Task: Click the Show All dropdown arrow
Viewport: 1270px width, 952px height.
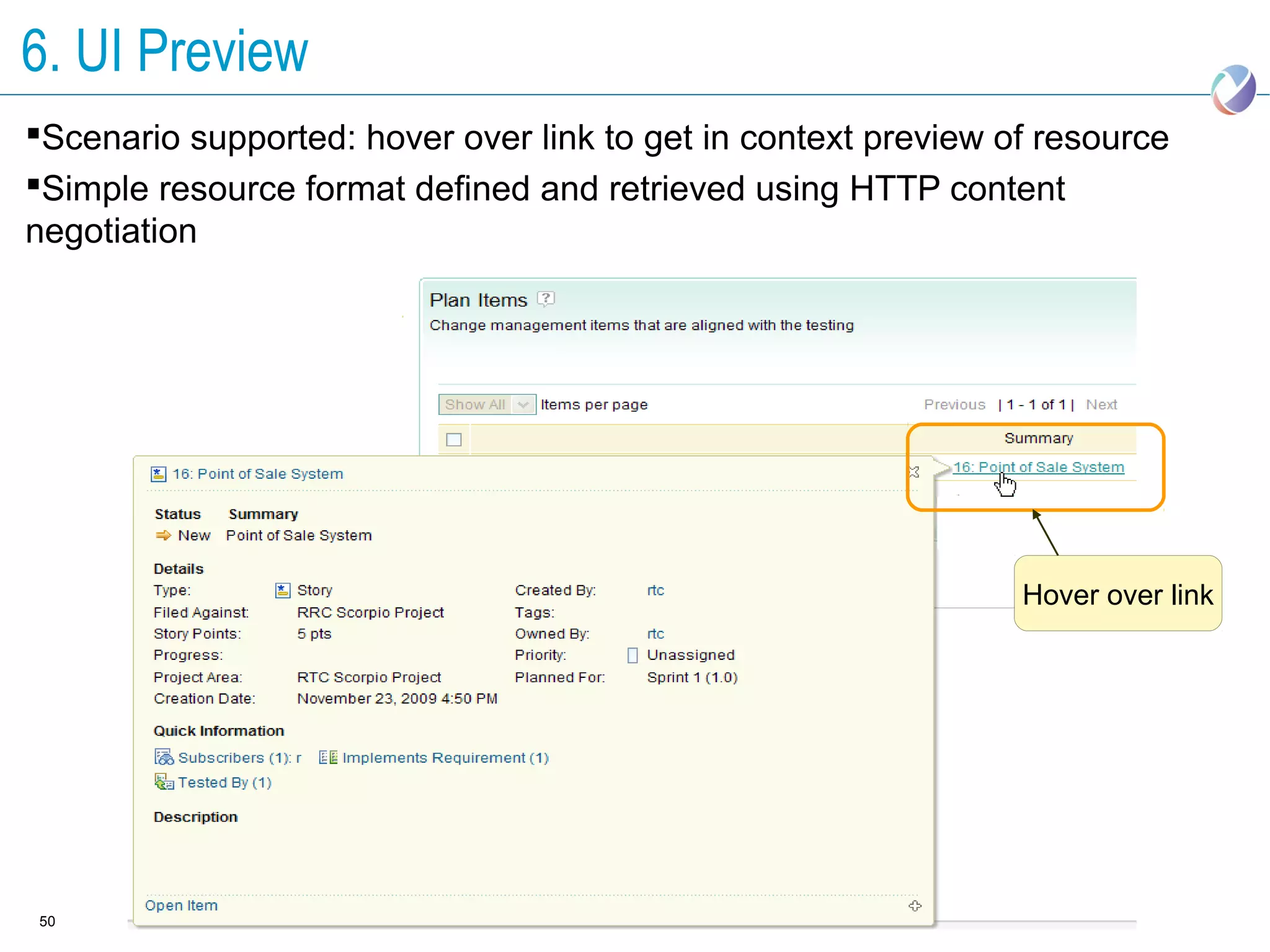Action: 523,404
